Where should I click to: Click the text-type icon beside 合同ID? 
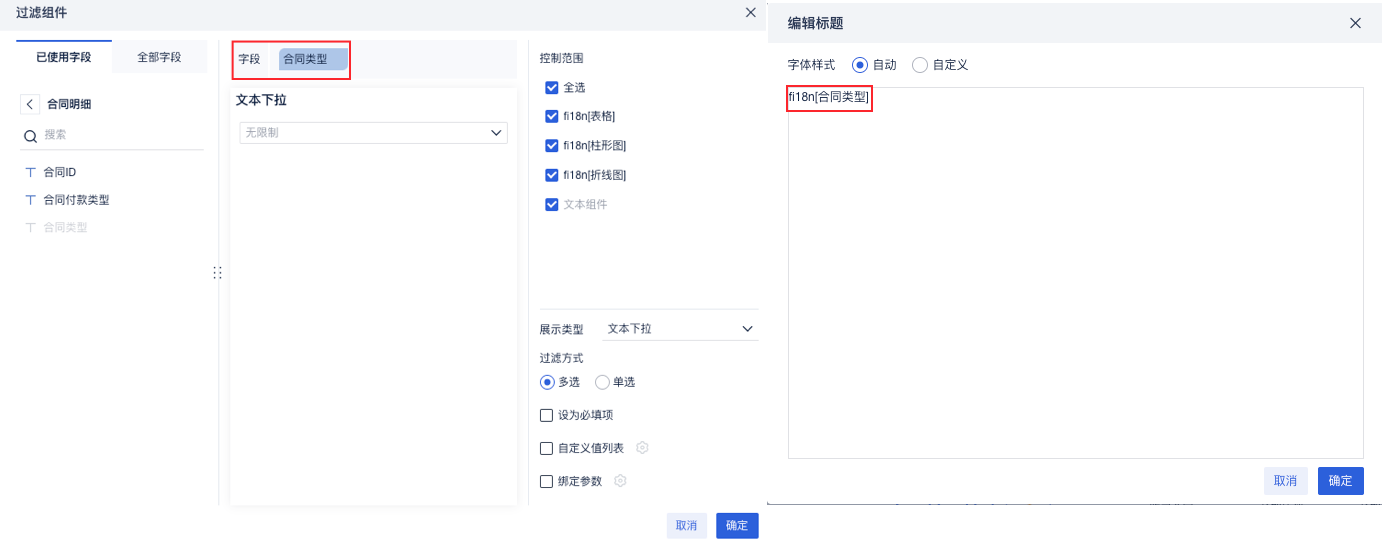pyautogui.click(x=30, y=172)
